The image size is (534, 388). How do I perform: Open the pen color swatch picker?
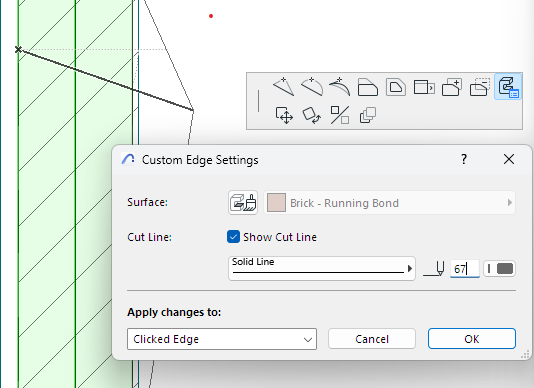(499, 269)
